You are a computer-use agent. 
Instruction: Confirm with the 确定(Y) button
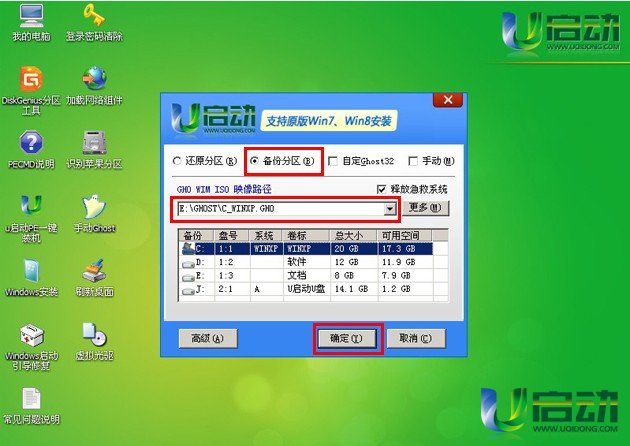click(347, 338)
